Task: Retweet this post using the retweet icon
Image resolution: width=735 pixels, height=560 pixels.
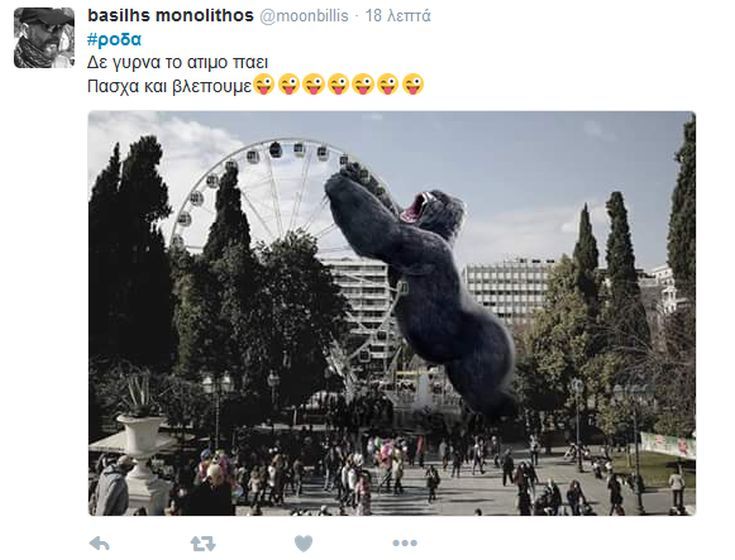Action: point(203,544)
